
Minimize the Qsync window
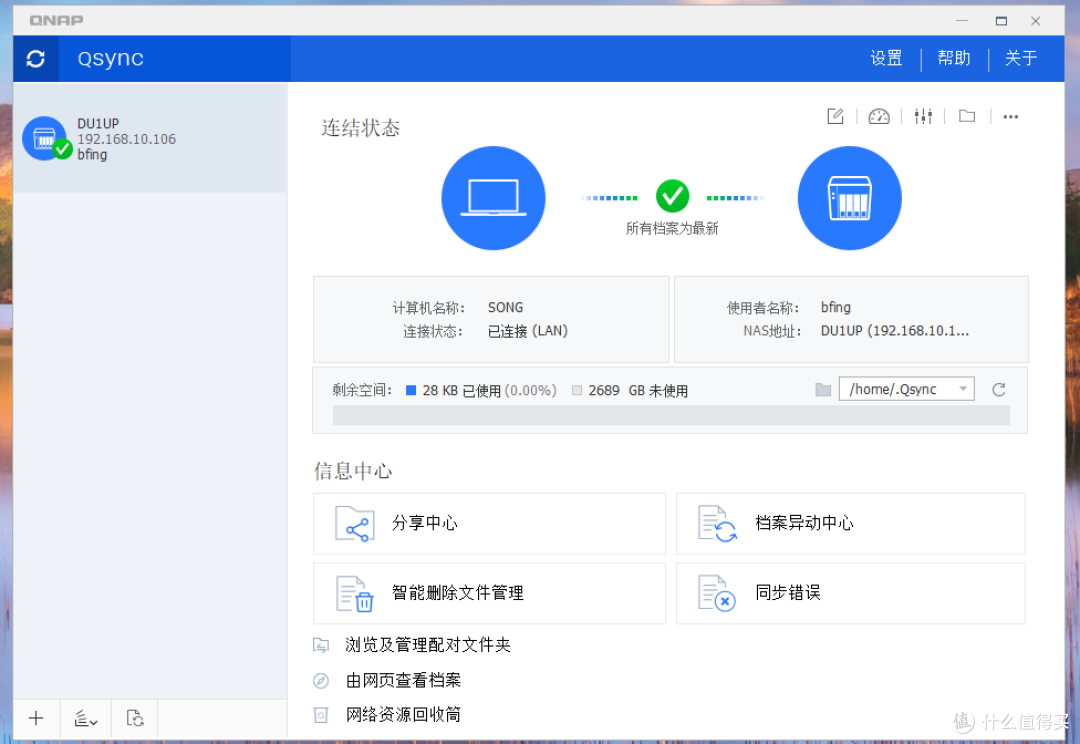click(962, 21)
